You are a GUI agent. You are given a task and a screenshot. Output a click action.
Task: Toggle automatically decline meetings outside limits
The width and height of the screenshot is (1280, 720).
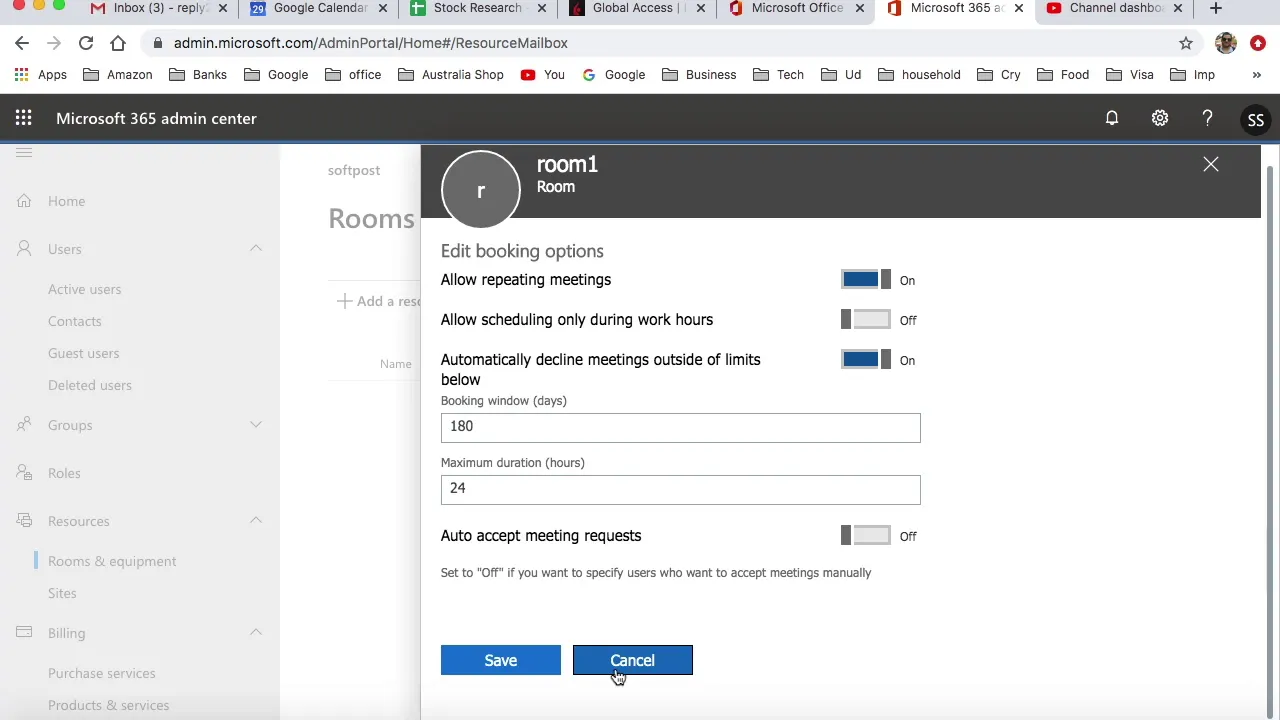[x=865, y=360]
